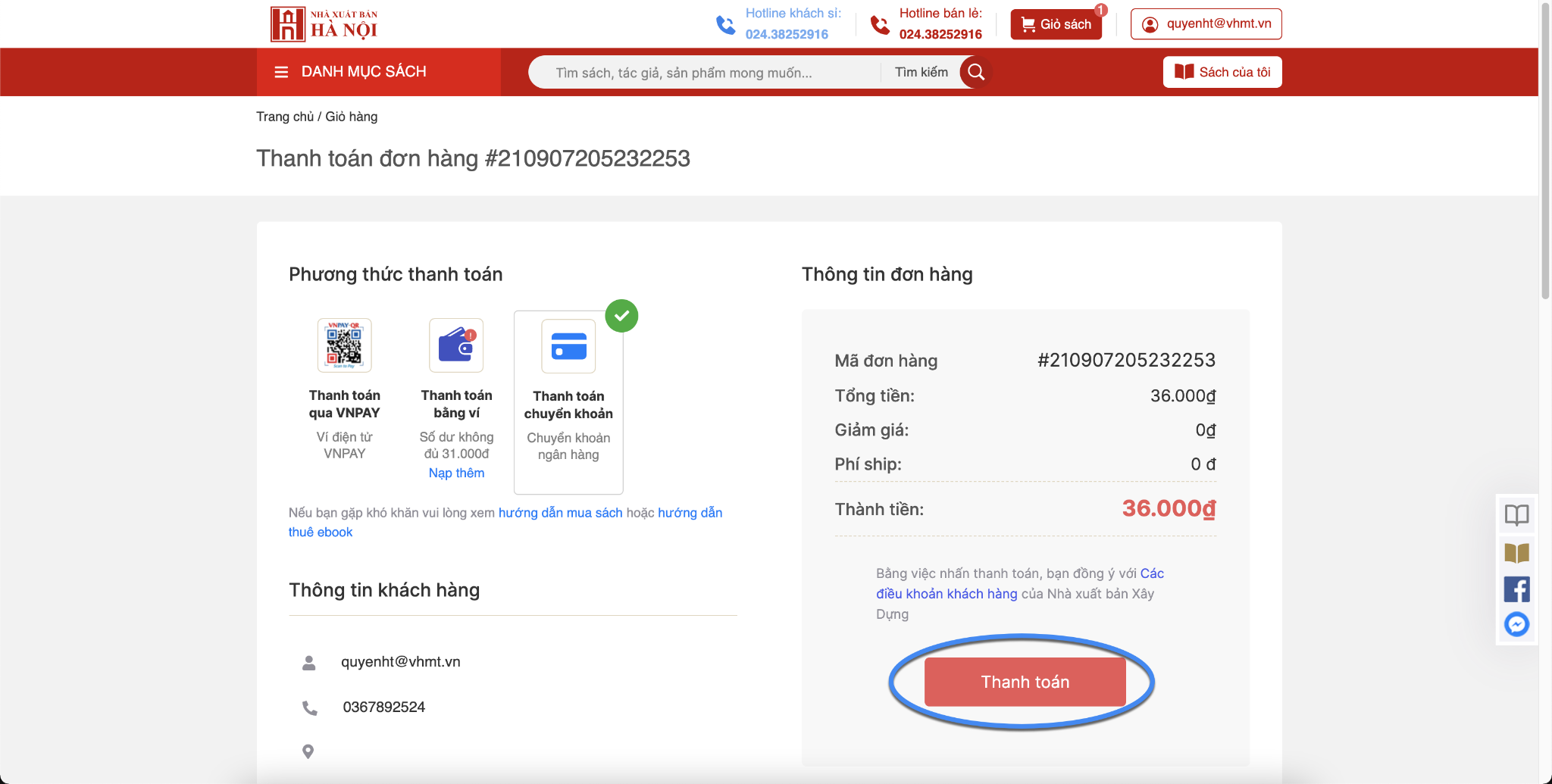Open Sách của tôi
This screenshot has height=784, width=1552.
click(1222, 72)
